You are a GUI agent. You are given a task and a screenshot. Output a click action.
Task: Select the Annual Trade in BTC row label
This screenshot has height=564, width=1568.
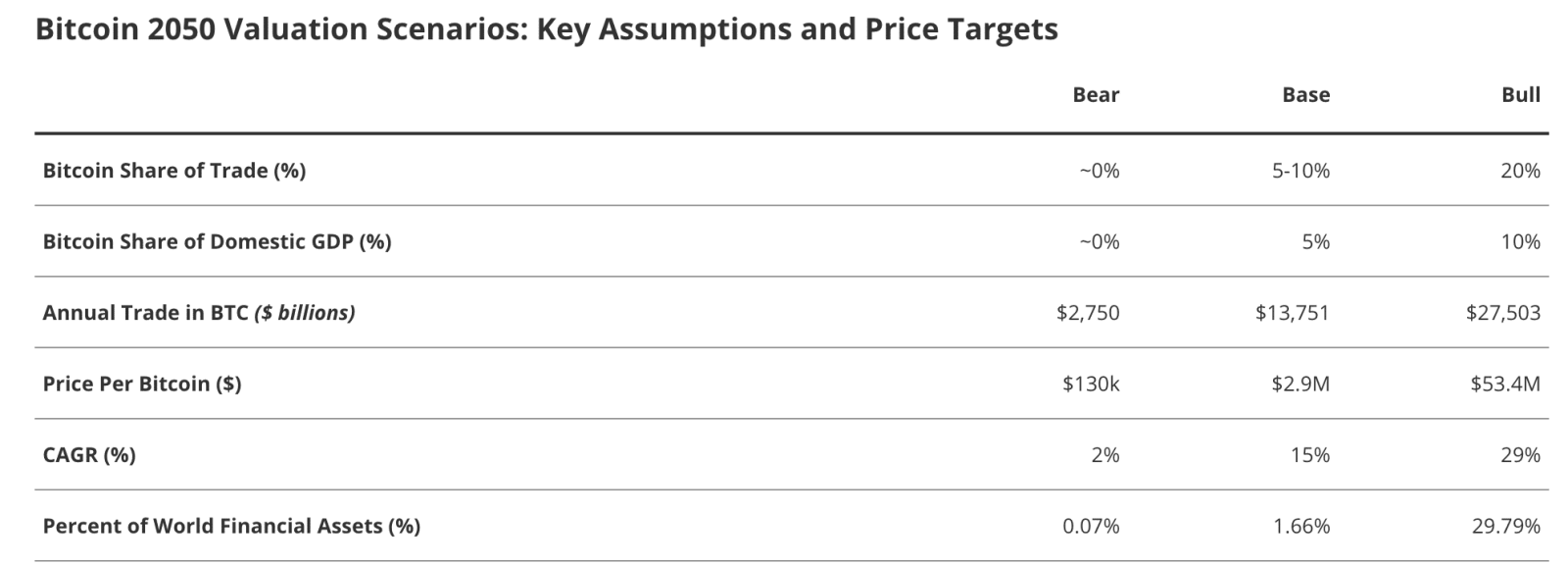coord(199,313)
